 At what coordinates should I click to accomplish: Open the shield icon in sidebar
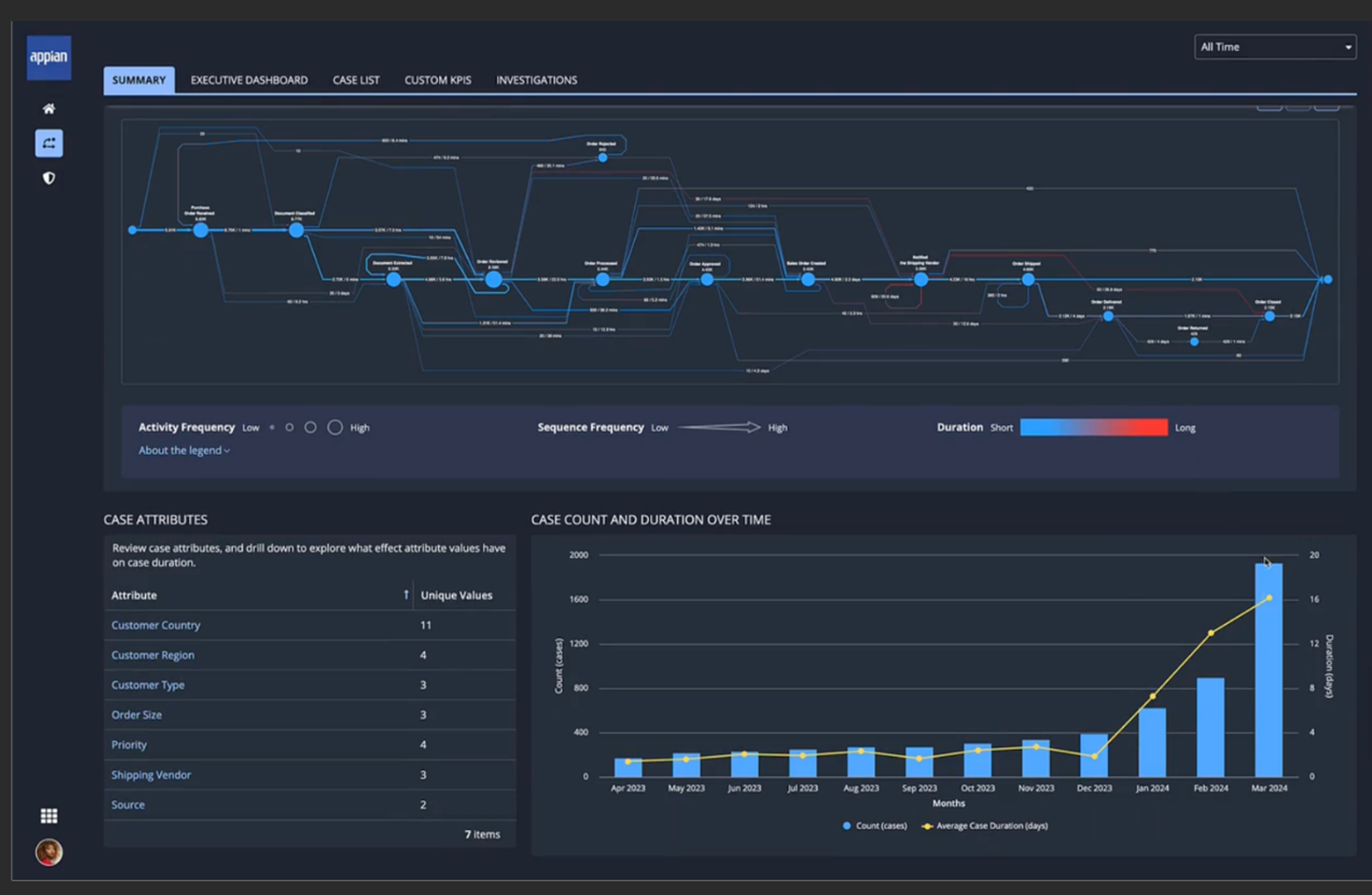point(48,178)
